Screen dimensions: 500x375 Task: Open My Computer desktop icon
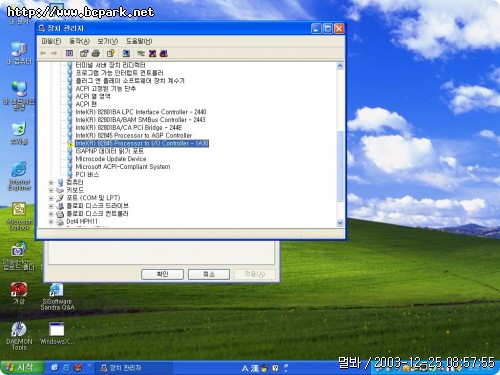(19, 53)
